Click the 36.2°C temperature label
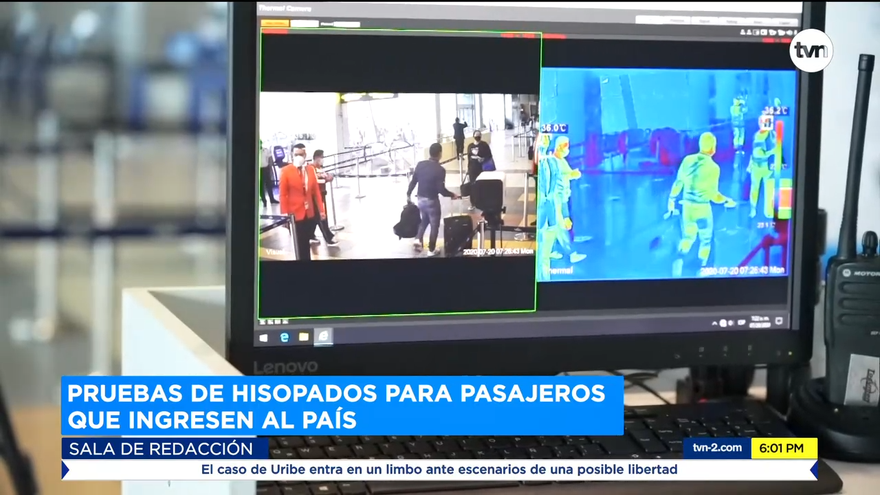The image size is (880, 495). click(x=776, y=111)
